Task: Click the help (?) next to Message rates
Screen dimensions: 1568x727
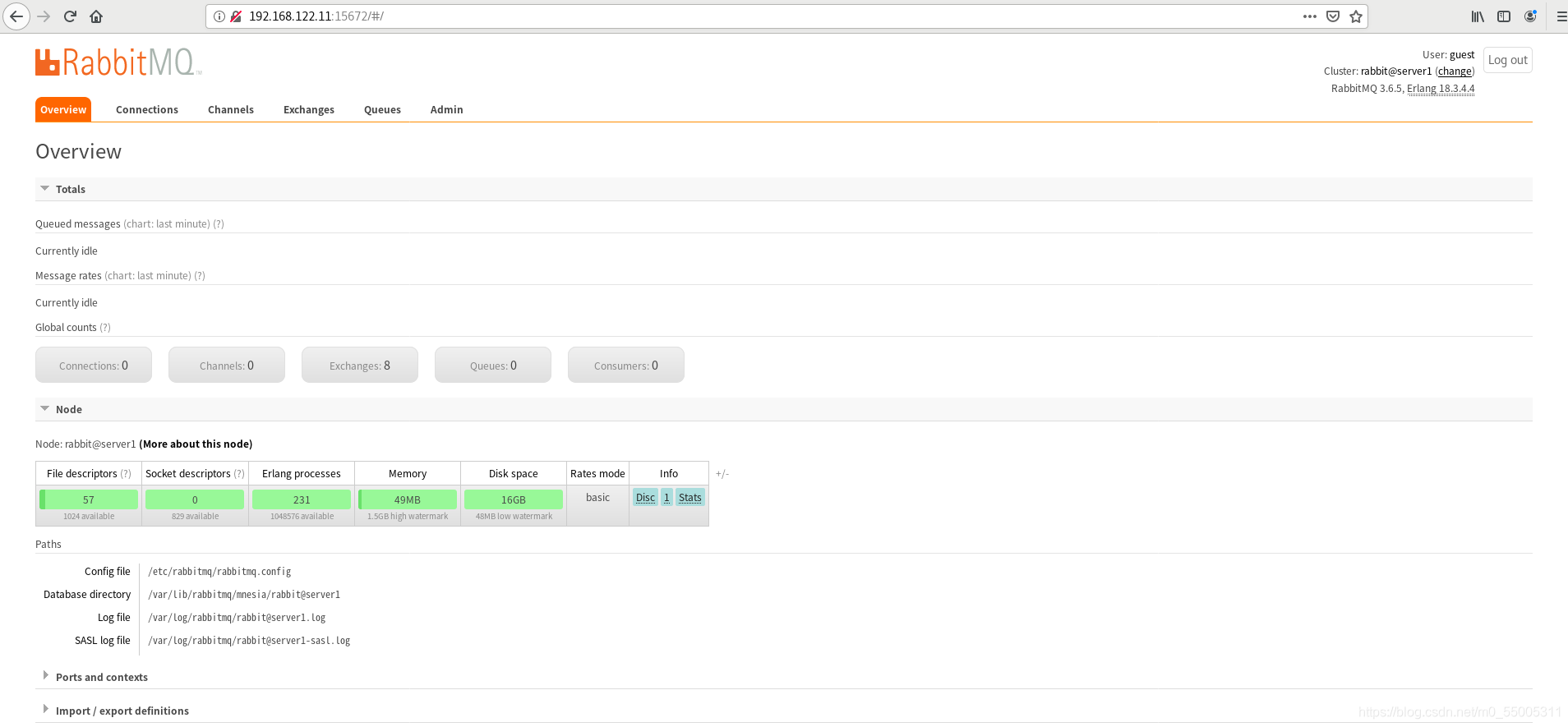Action: (x=200, y=275)
